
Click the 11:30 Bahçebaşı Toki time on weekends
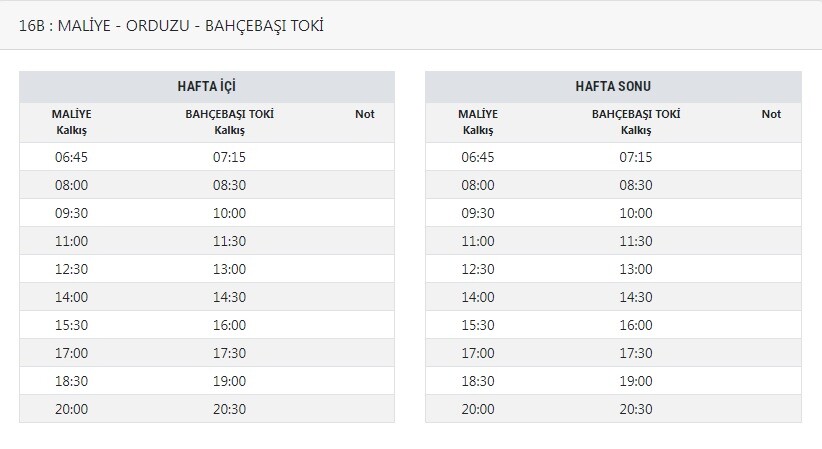click(636, 241)
